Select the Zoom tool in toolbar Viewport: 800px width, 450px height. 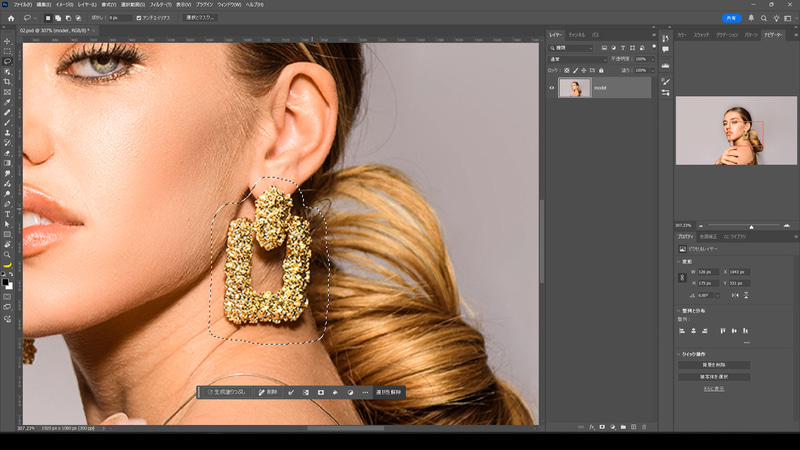click(x=7, y=255)
